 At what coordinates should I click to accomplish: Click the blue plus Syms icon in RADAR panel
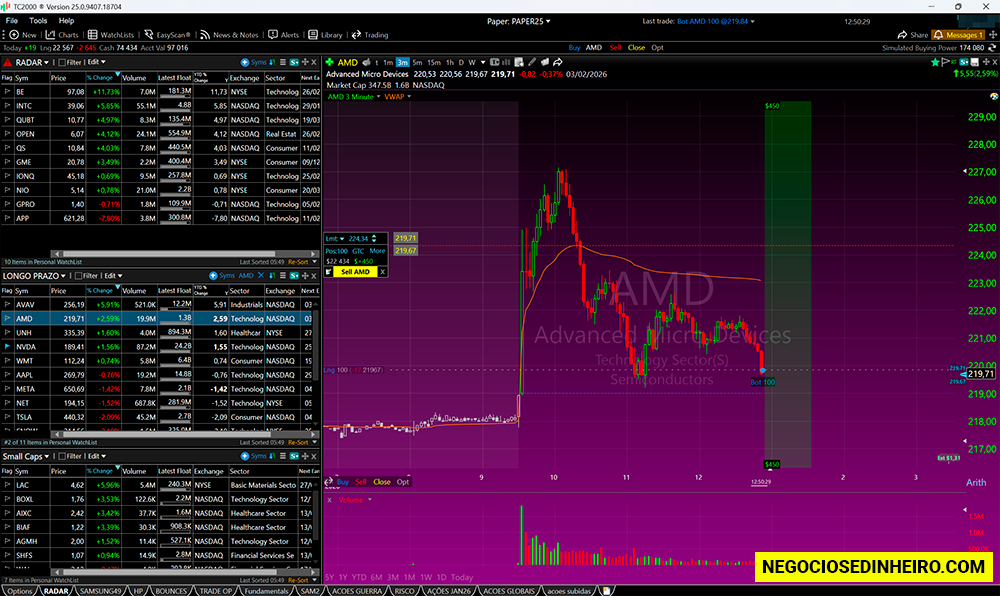tap(245, 62)
